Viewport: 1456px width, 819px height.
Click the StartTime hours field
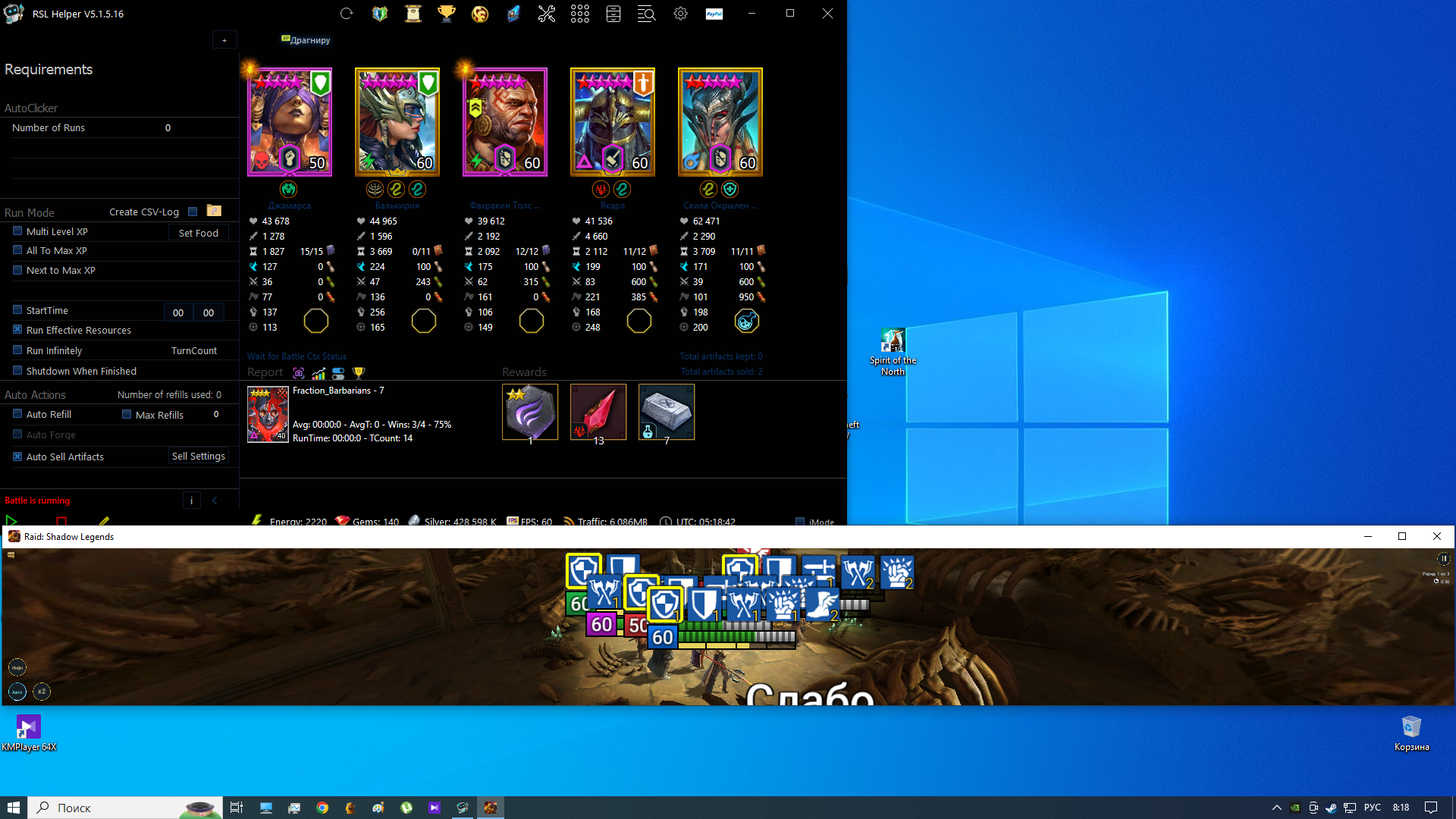178,312
